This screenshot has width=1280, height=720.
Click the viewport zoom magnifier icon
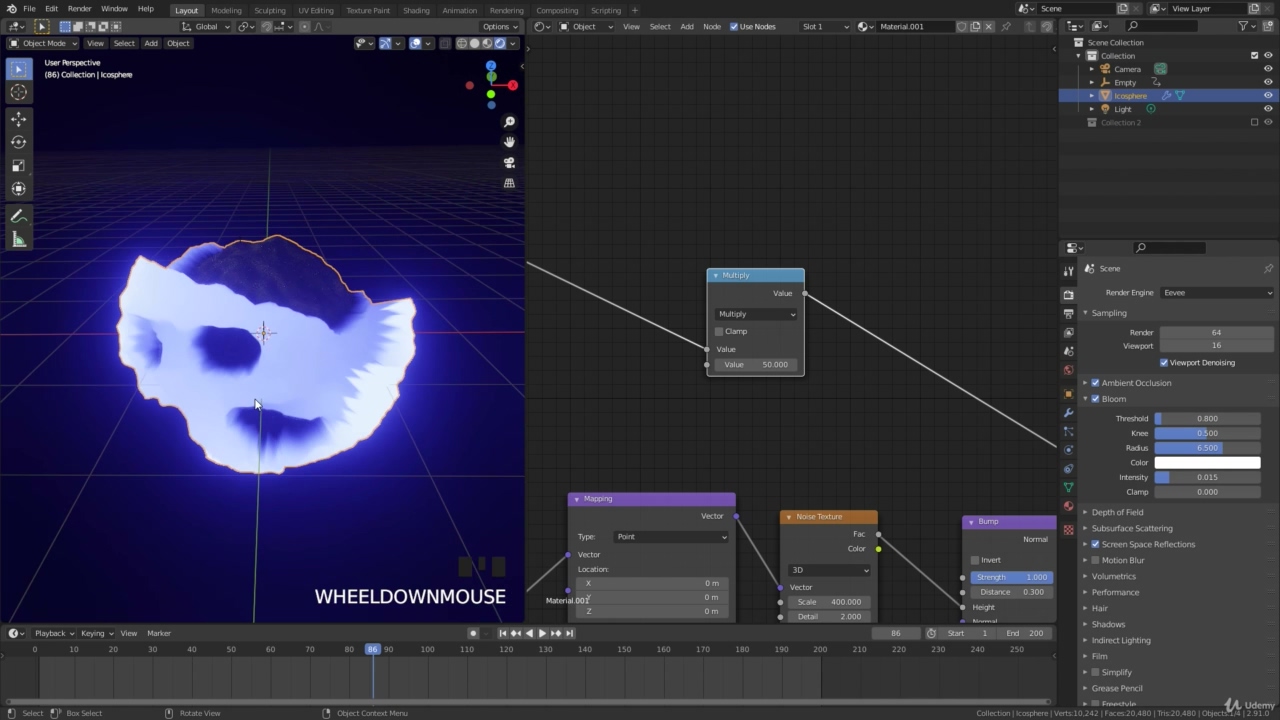point(509,122)
